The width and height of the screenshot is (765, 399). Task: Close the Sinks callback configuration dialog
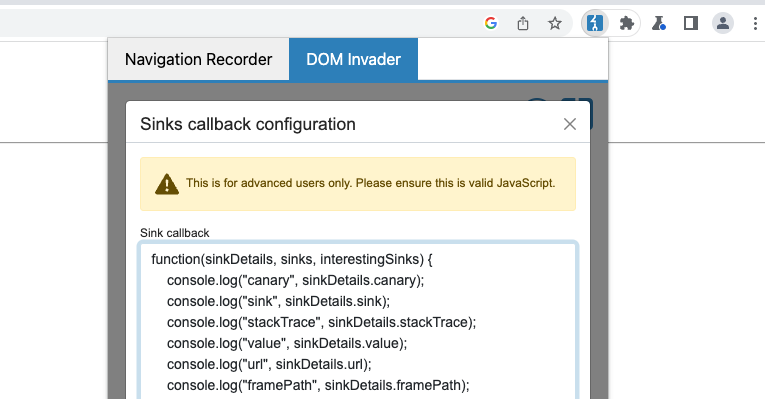[570, 124]
